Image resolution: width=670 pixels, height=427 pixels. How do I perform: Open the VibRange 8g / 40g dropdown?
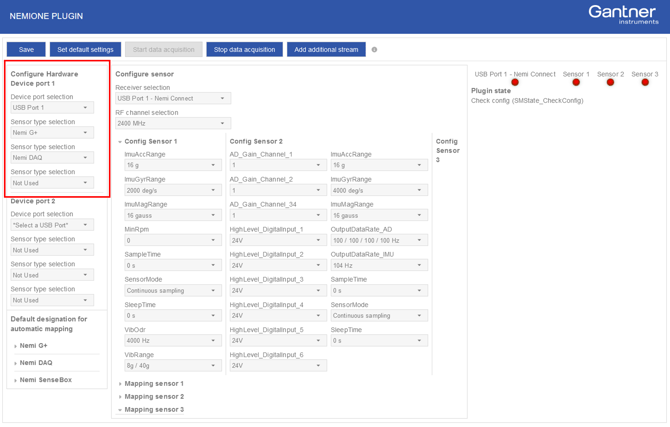coord(173,366)
